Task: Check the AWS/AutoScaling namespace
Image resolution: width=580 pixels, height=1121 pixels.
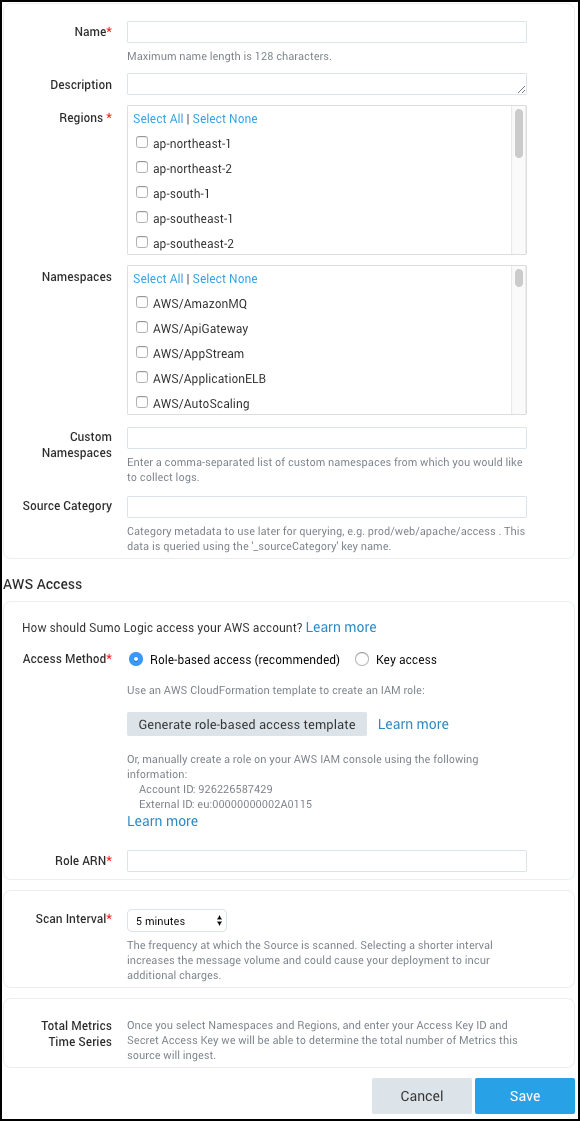Action: pyautogui.click(x=141, y=403)
